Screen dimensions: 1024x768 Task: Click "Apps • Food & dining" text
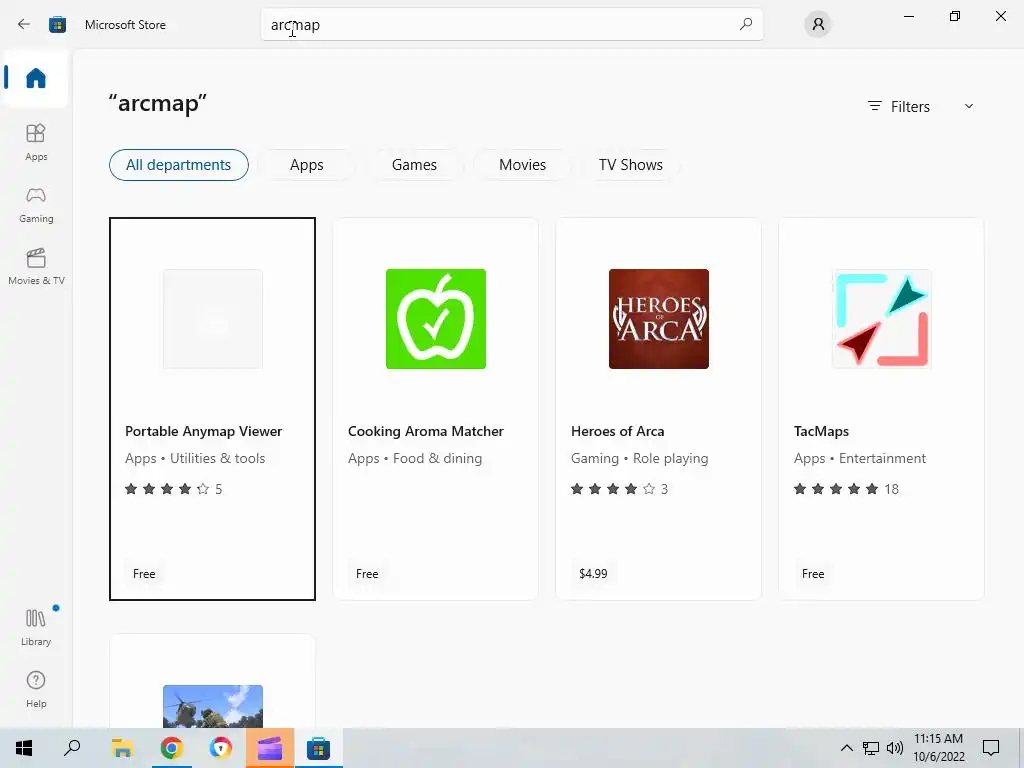tap(415, 458)
